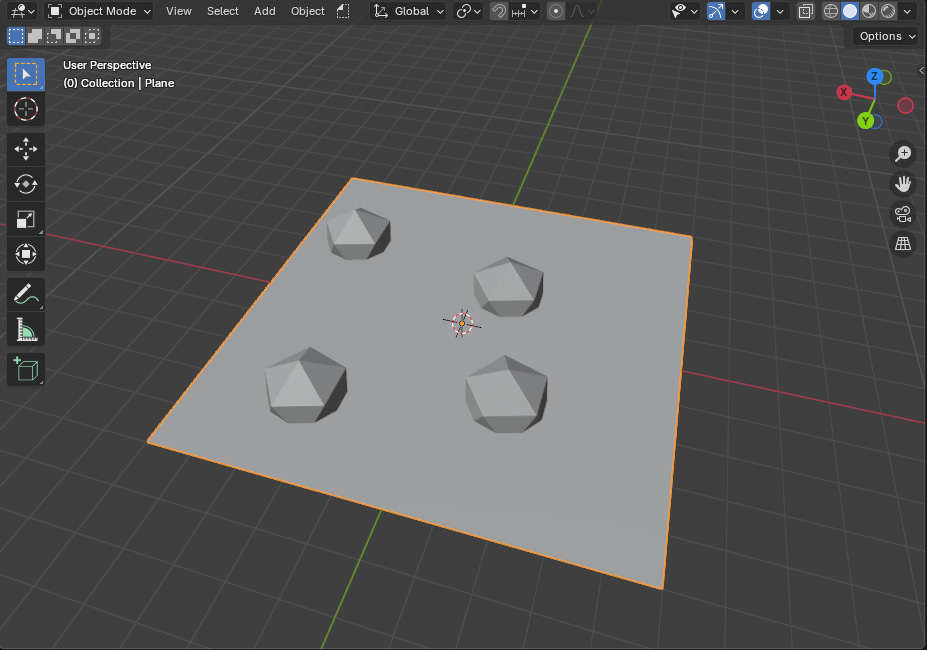This screenshot has width=927, height=650.
Task: Toggle proportional editing
Action: point(556,11)
